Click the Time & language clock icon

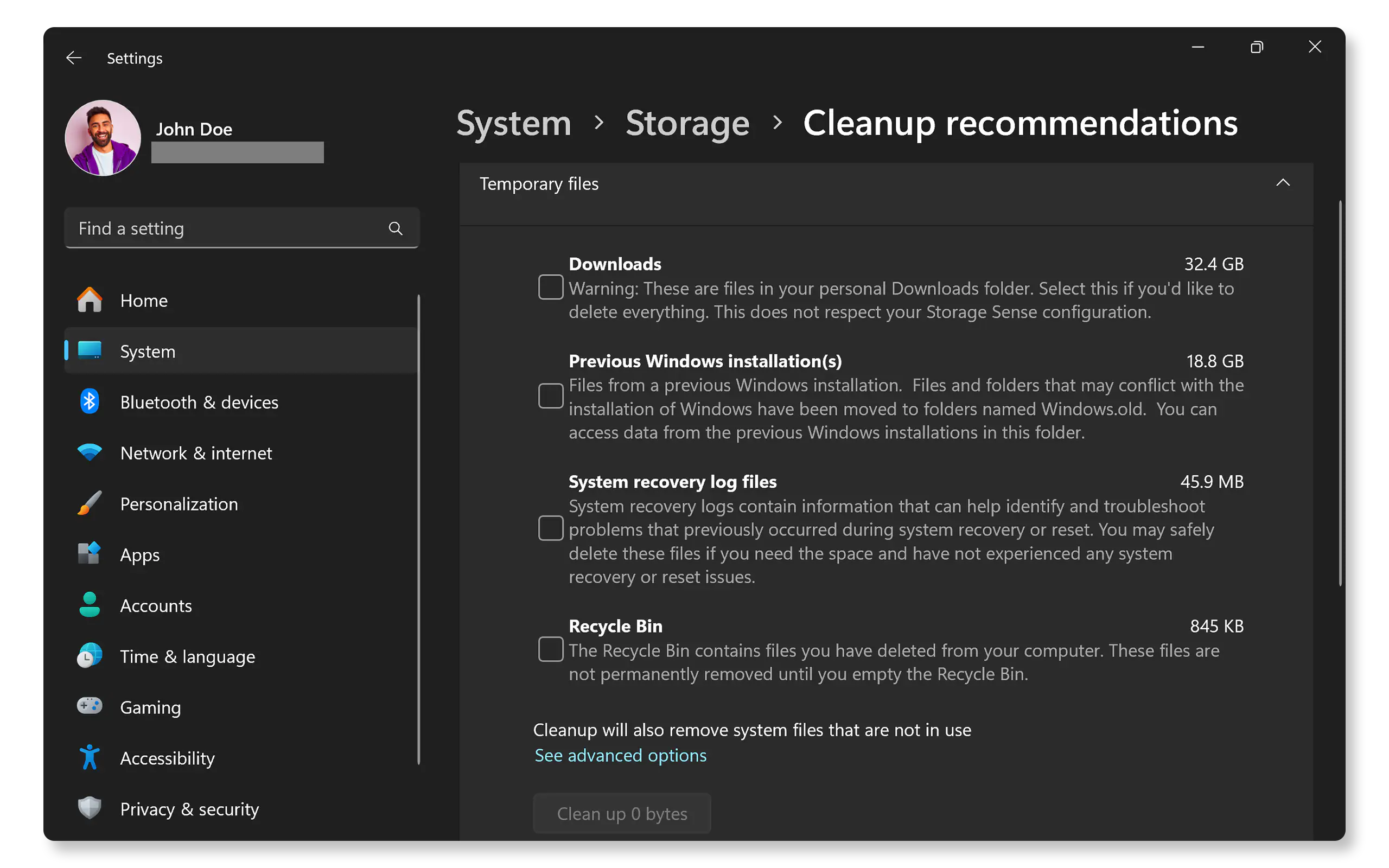click(90, 655)
